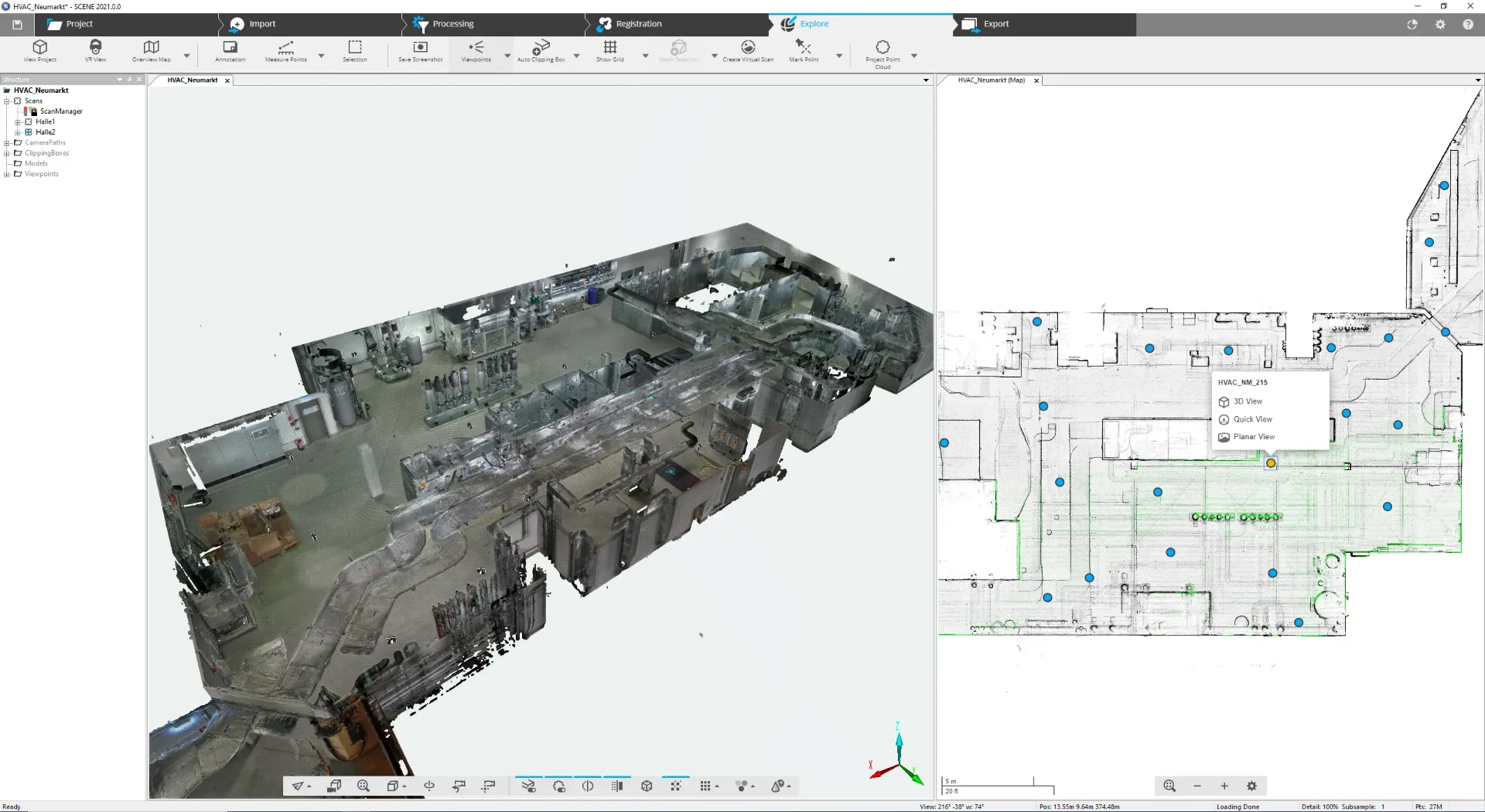Click the map zoom-in plus button

coord(1224,786)
